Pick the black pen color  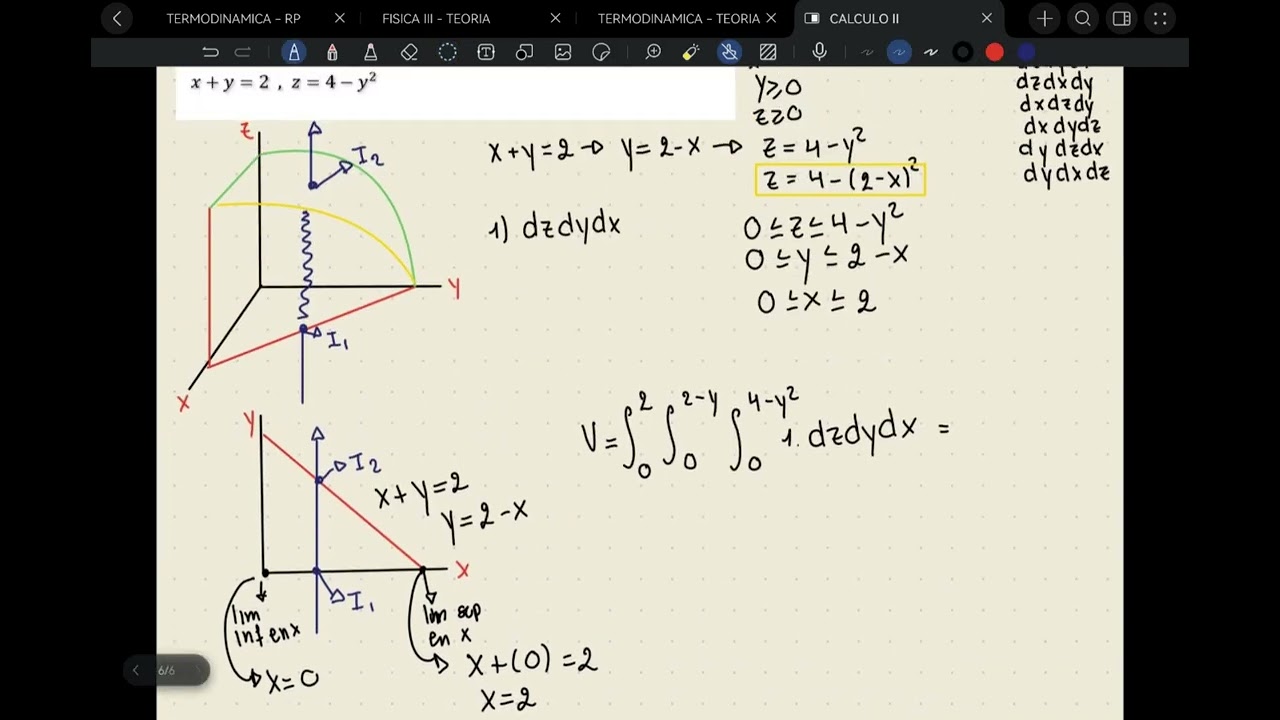coord(963,52)
